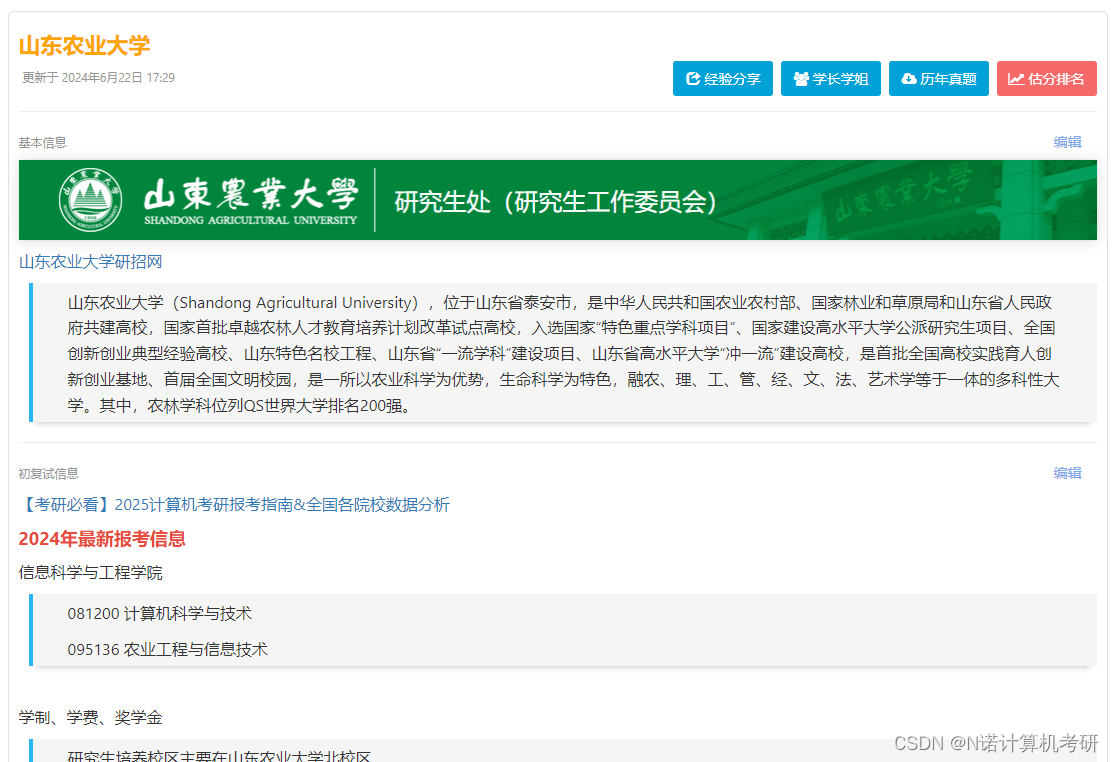This screenshot has height=762, width=1114.
Task: Click the round university emblem logo
Action: point(90,200)
